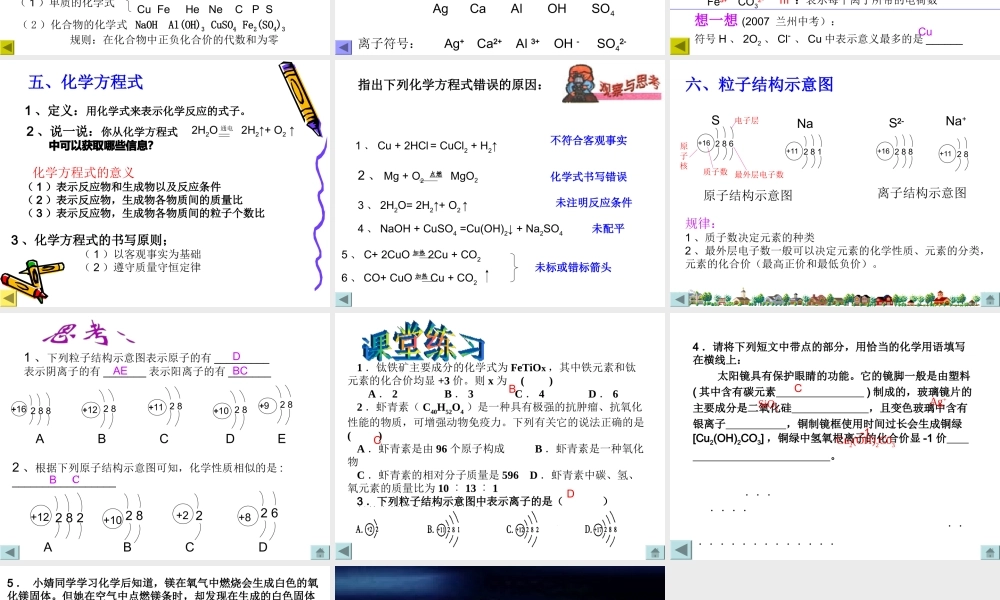Click yellow back arrow on 想一想 slide
Image resolution: width=1000 pixels, height=600 pixels.
point(679,47)
